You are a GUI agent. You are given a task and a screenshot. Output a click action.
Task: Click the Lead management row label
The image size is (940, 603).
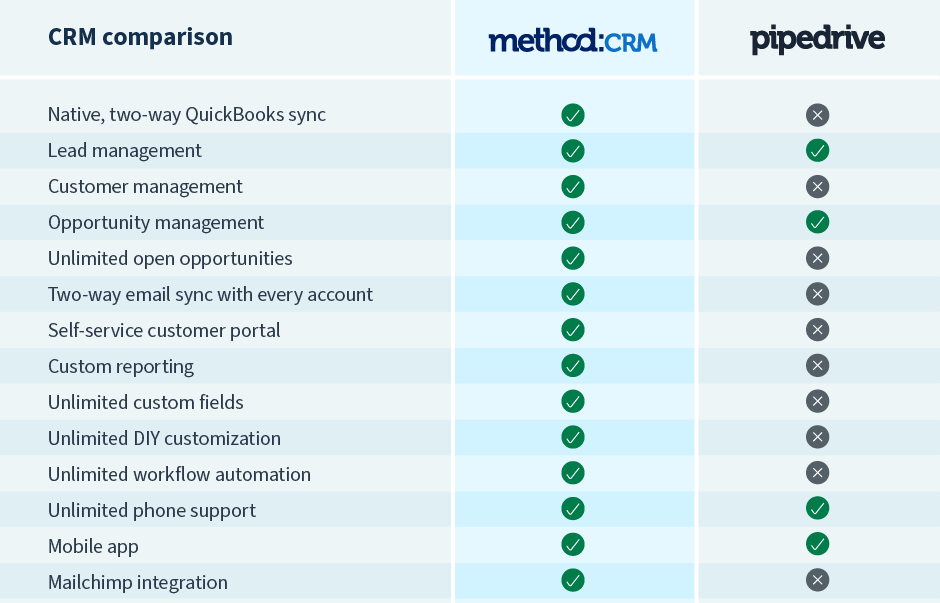coord(125,151)
